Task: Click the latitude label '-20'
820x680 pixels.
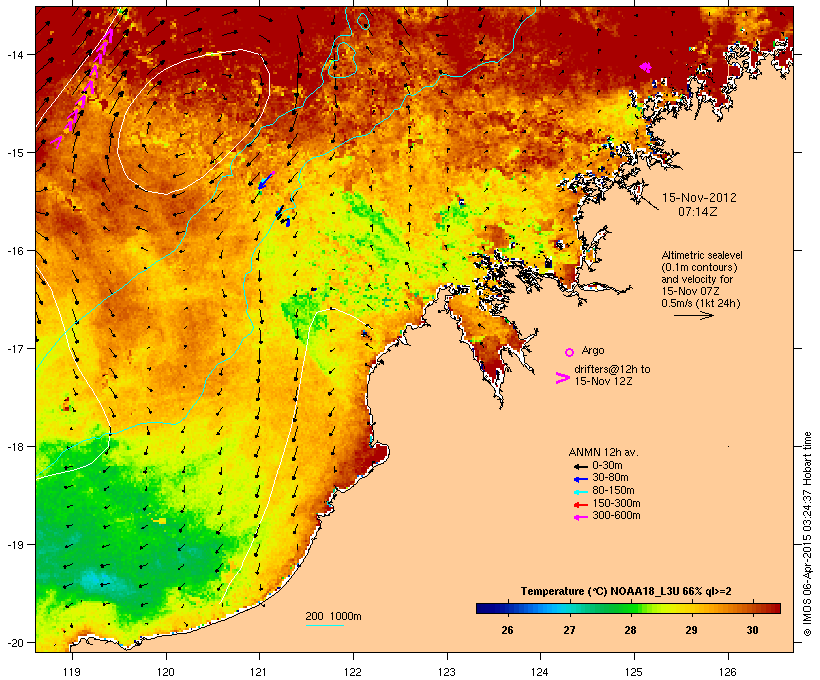Action: pos(14,643)
